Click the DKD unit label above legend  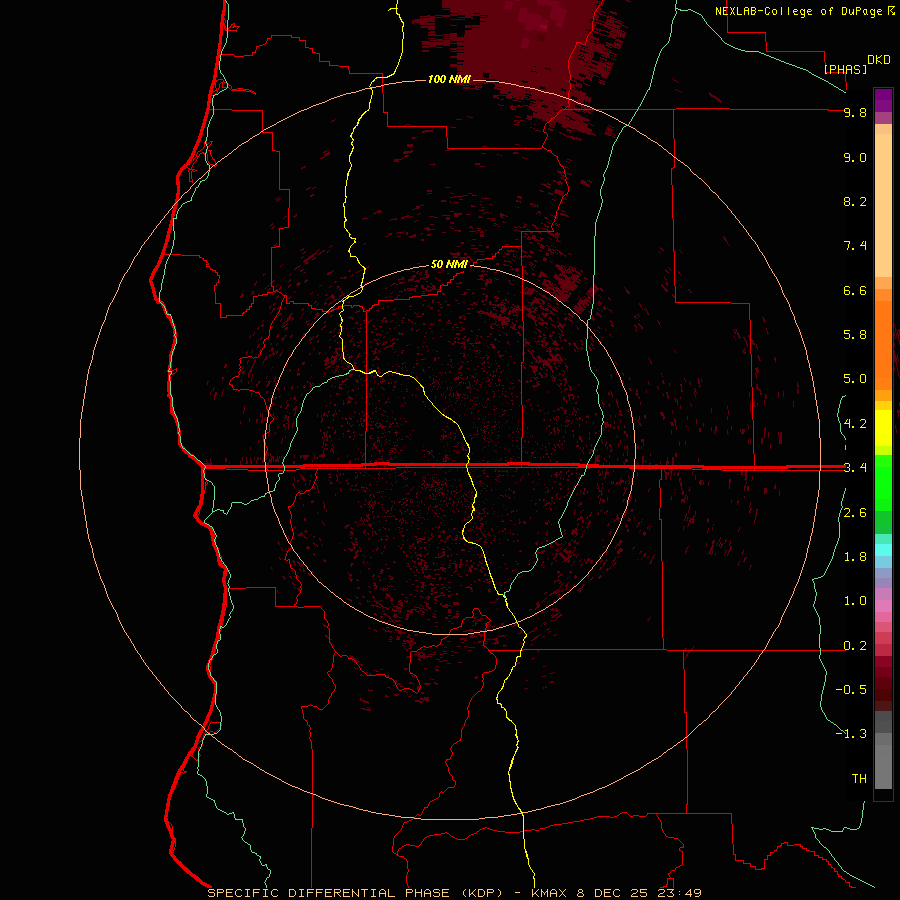click(879, 60)
